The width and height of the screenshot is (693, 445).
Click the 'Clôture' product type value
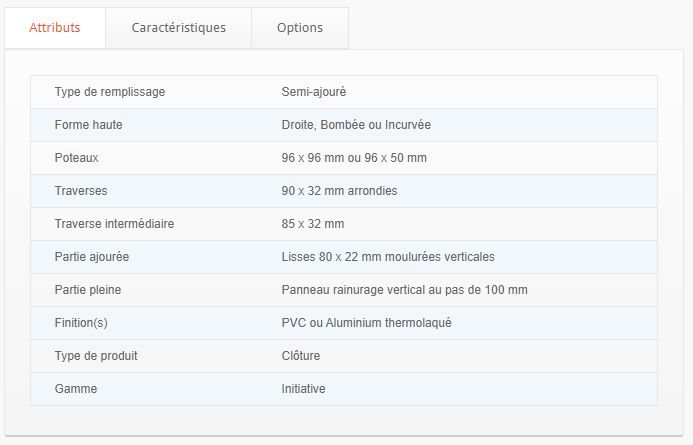coord(301,356)
